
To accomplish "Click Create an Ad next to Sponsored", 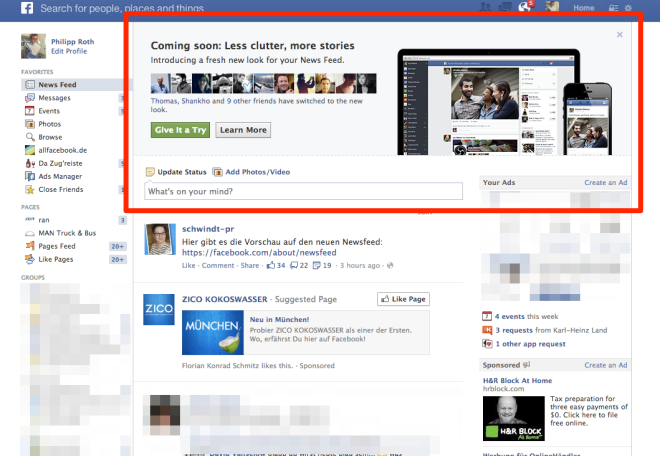I will coord(606,365).
